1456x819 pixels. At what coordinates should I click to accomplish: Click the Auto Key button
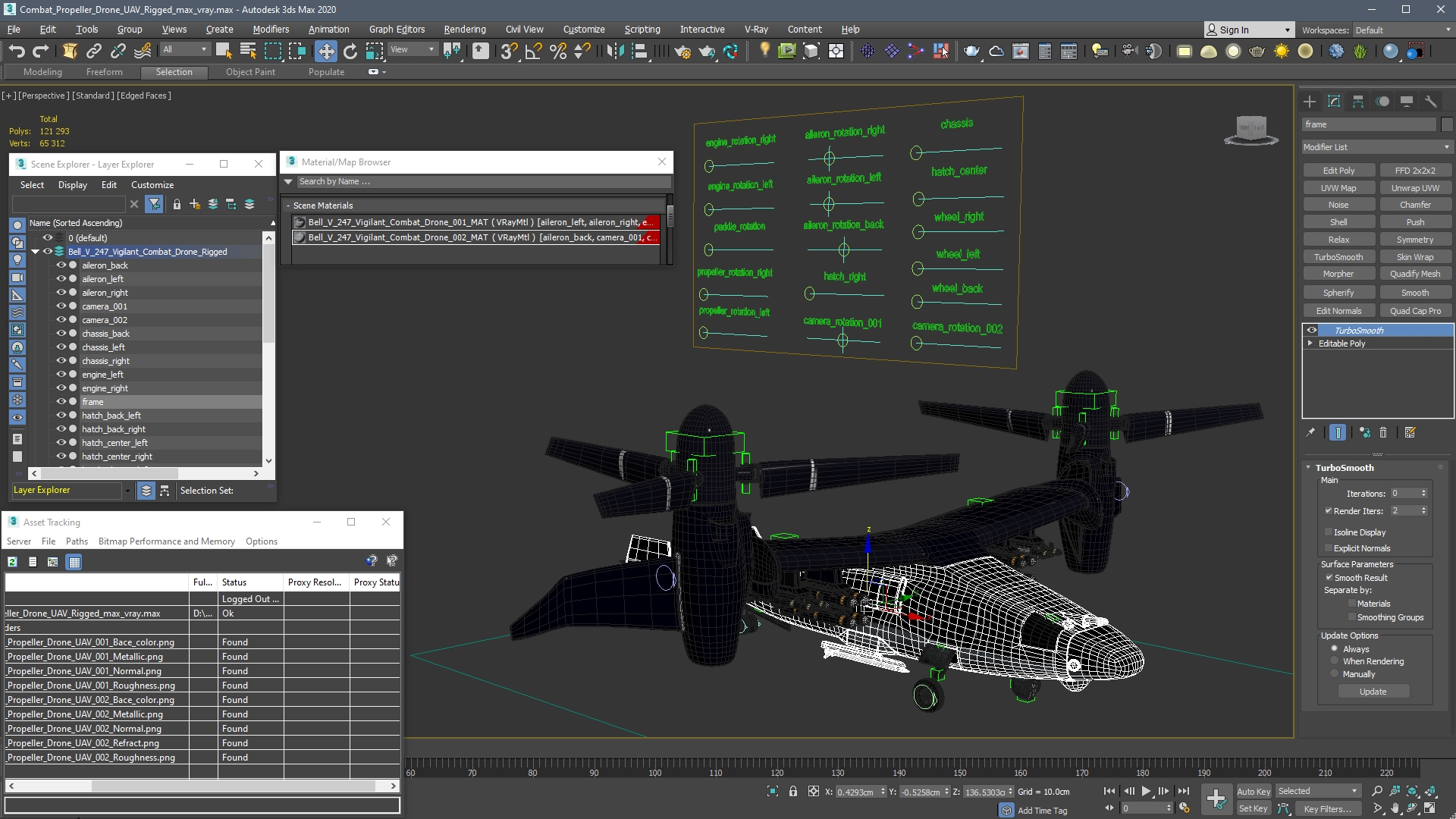click(1254, 792)
